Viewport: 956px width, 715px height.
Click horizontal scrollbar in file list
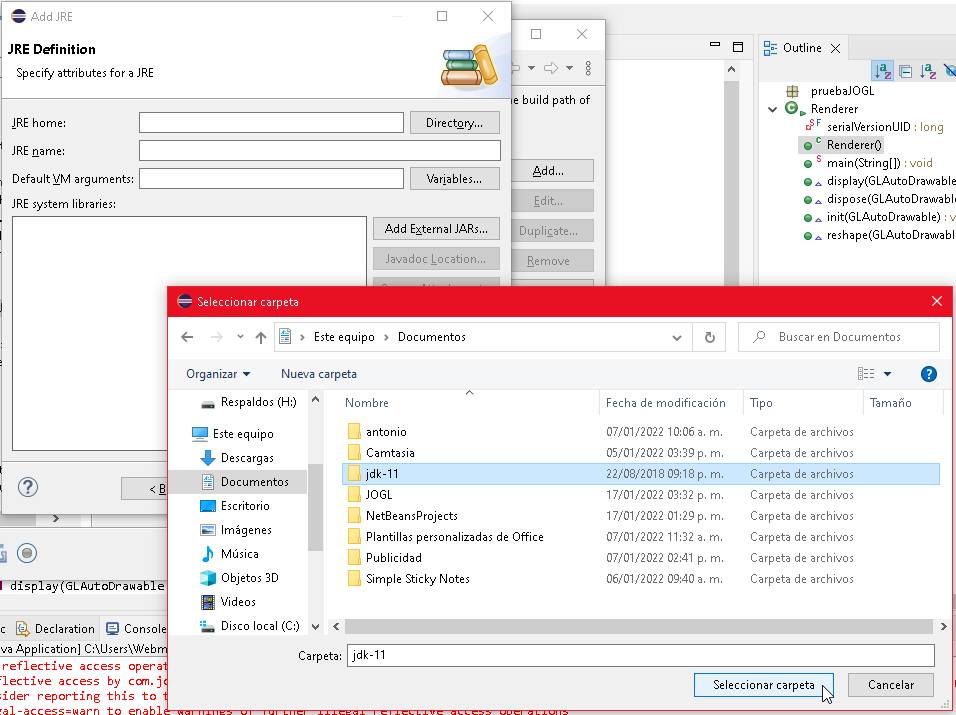(638, 626)
